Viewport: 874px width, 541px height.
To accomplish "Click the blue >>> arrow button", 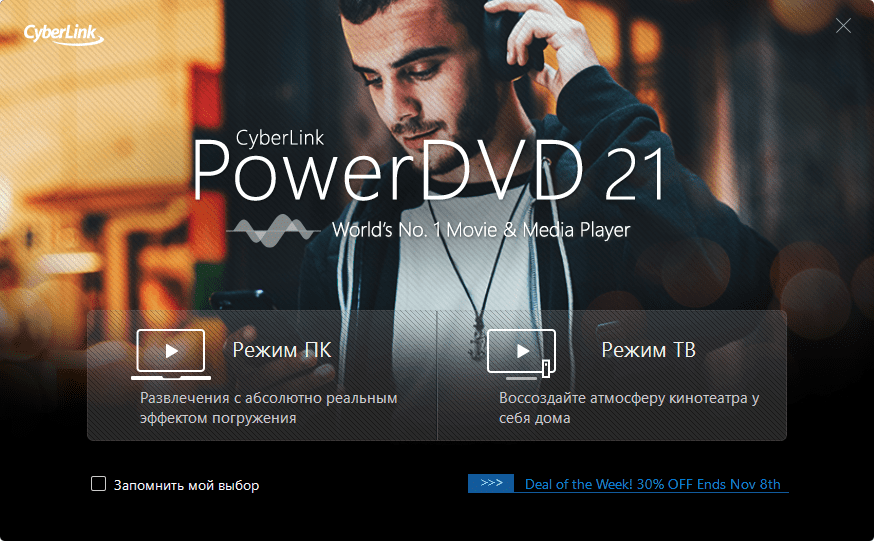I will click(x=491, y=483).
